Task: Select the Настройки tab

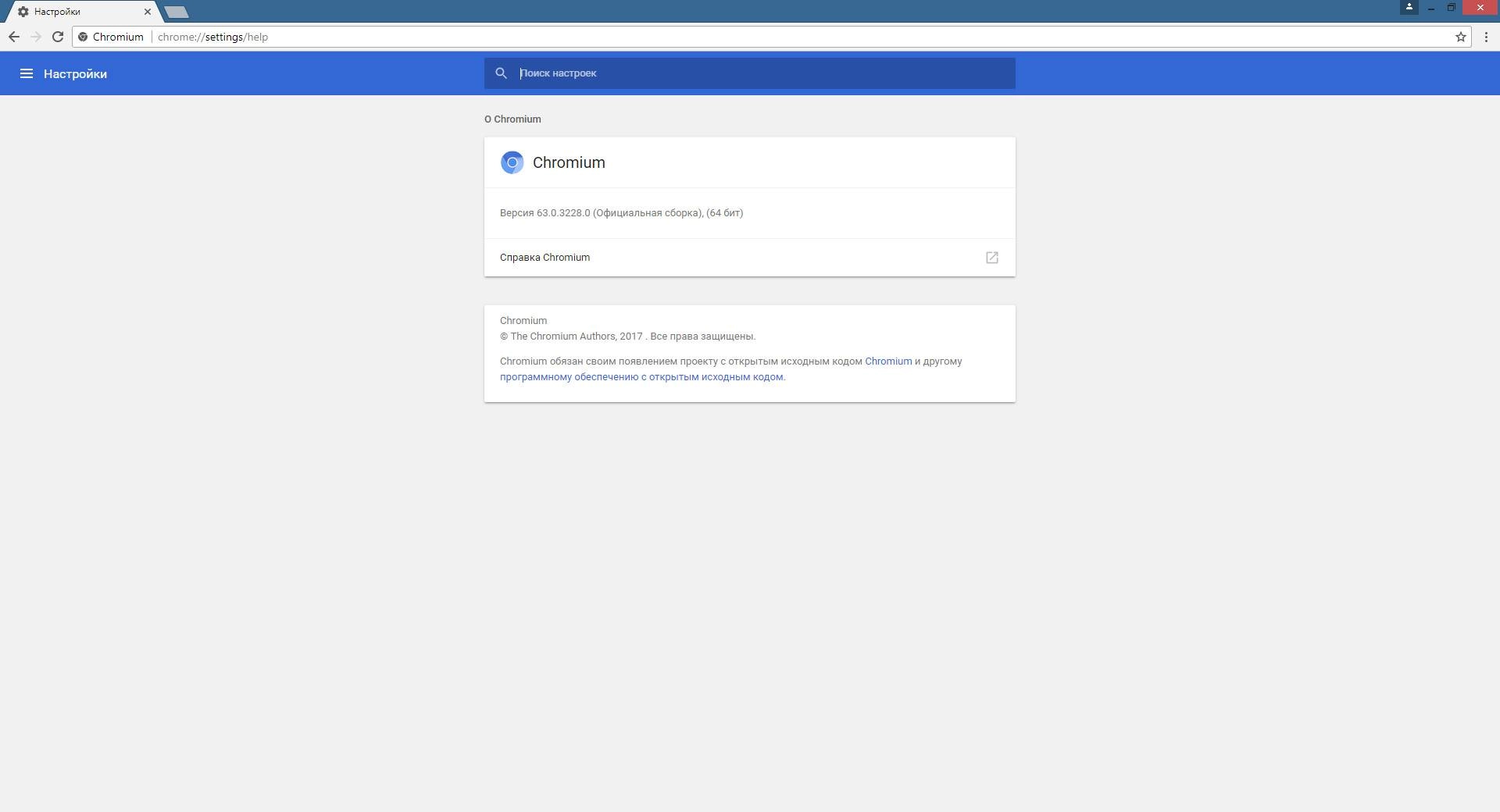Action: click(82, 12)
